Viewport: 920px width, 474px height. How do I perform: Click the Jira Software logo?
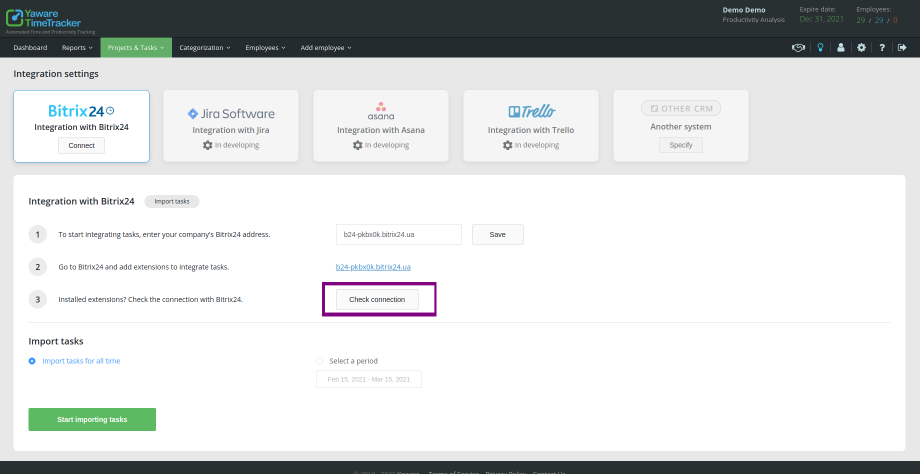pos(231,114)
